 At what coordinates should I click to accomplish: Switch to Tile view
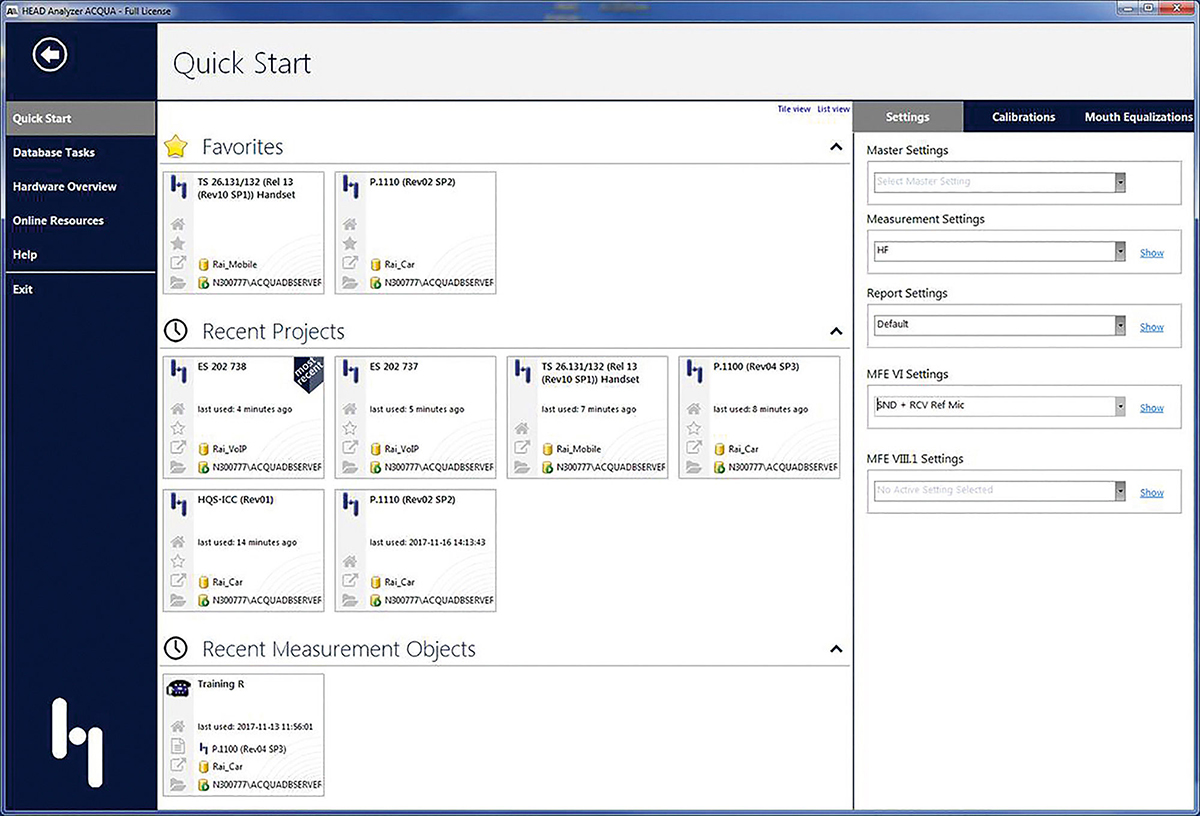794,109
